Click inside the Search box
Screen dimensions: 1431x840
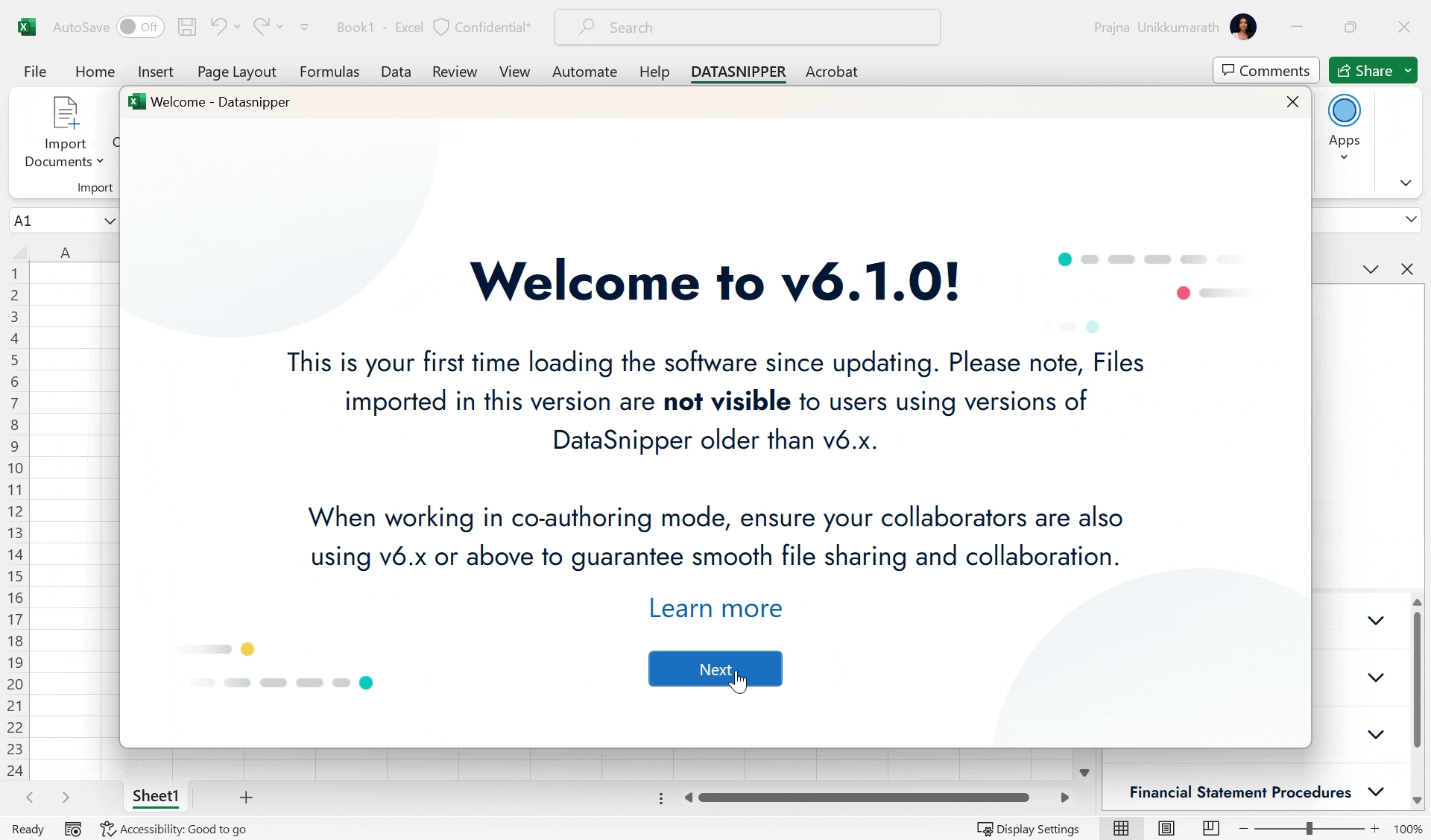[745, 27]
